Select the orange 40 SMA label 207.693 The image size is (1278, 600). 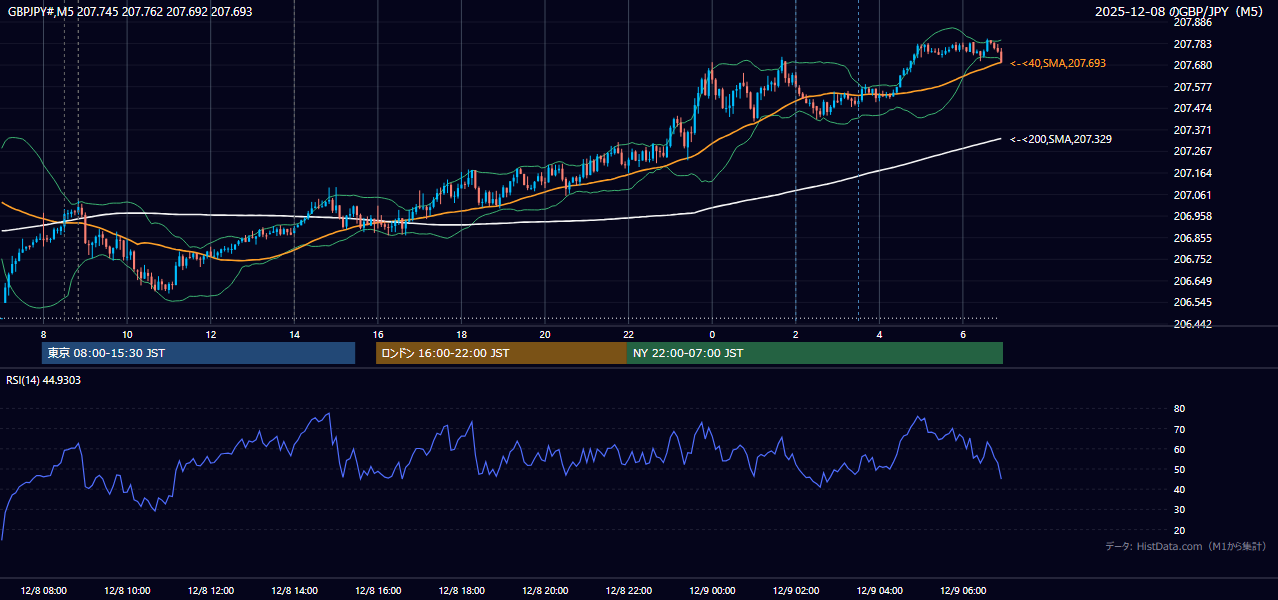coord(1058,63)
